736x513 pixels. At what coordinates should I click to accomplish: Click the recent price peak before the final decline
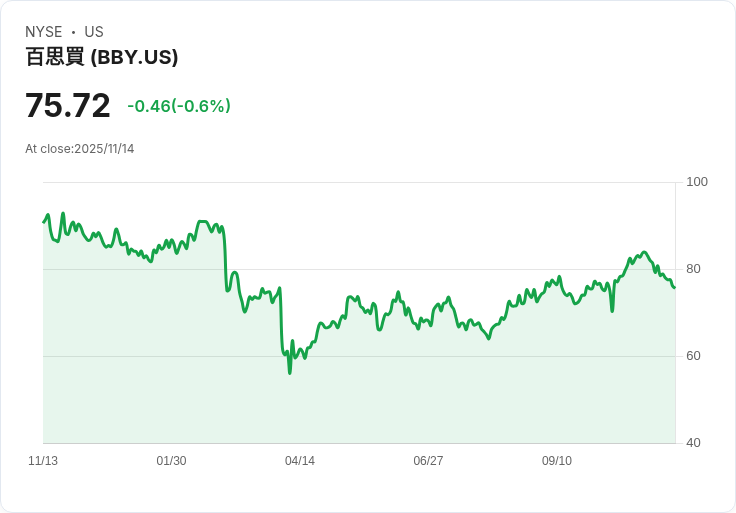(x=644, y=253)
